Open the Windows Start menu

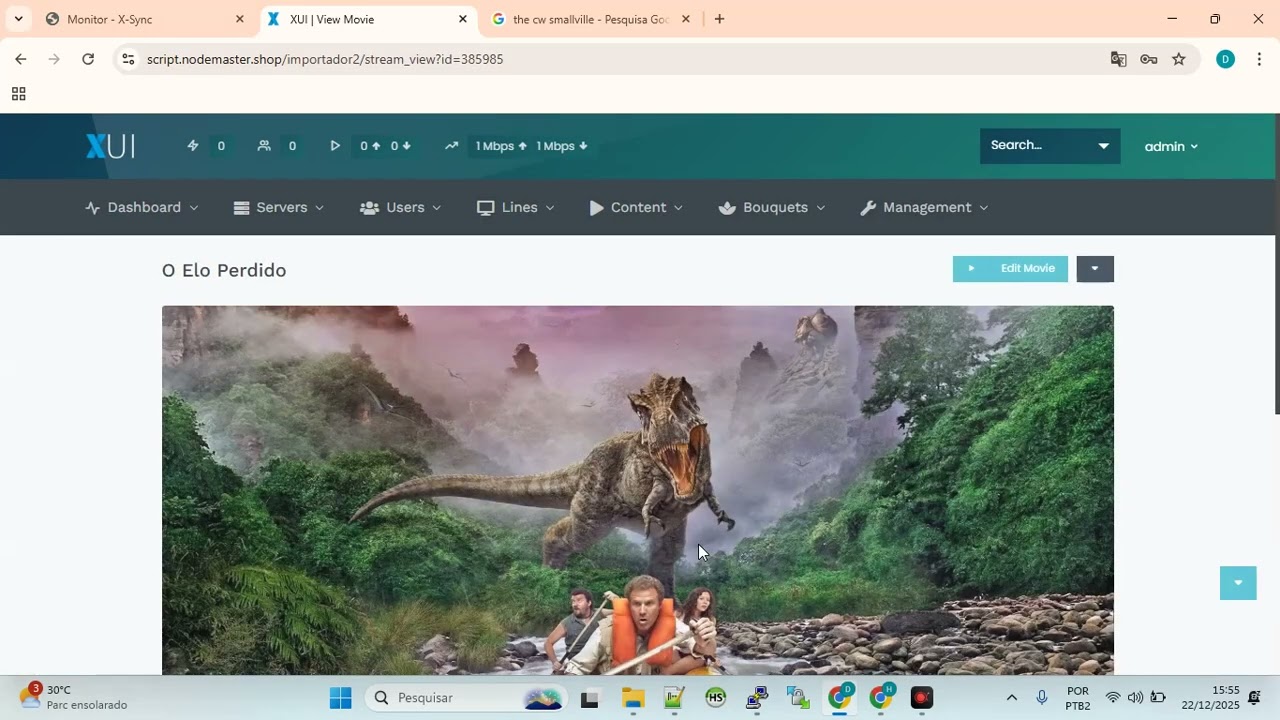(340, 698)
